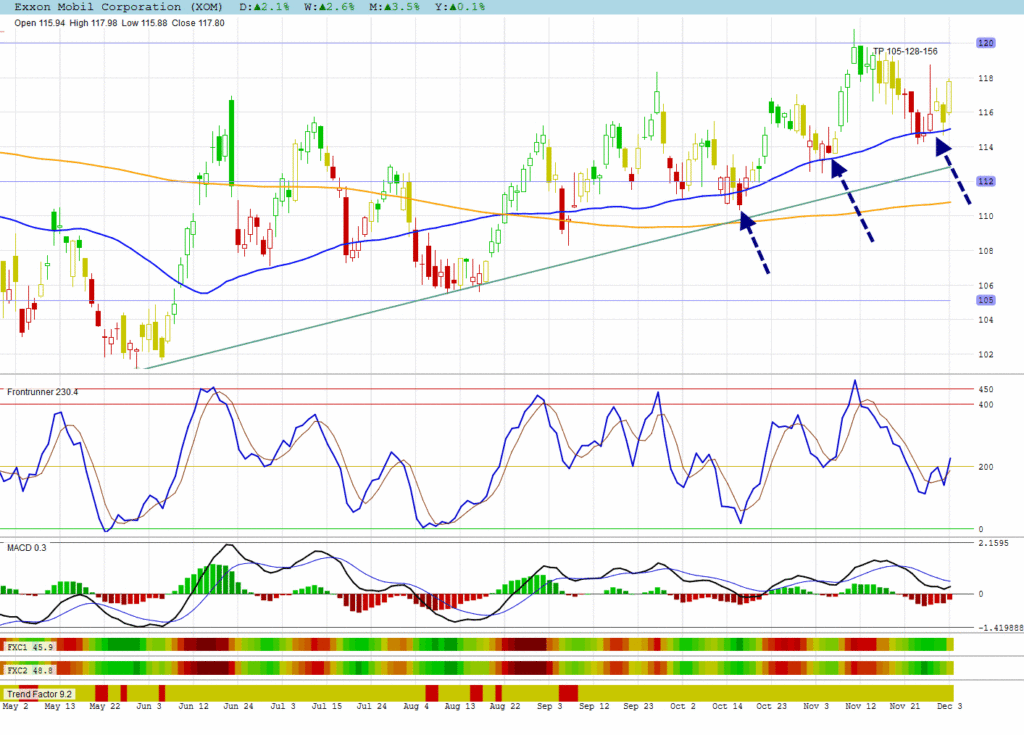Select the Frontrunner 230.4 indicator label
The height and width of the screenshot is (735, 1024).
coord(43,392)
